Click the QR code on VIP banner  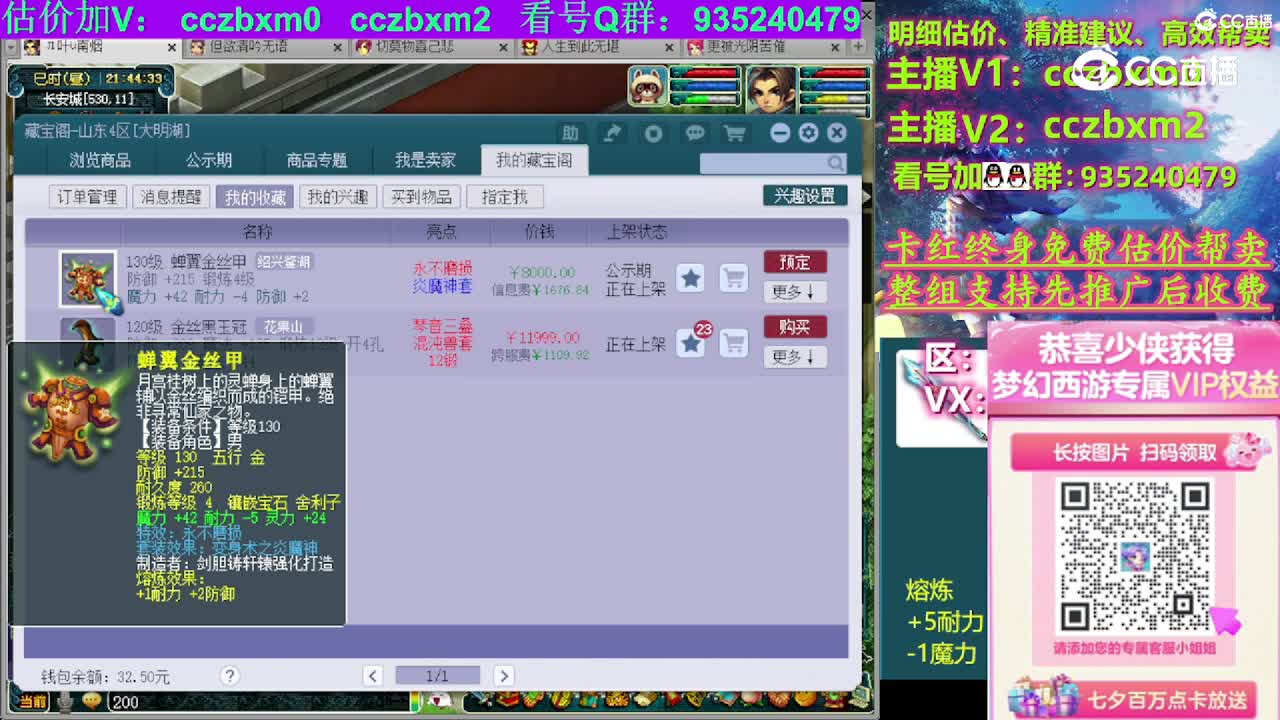(1134, 555)
